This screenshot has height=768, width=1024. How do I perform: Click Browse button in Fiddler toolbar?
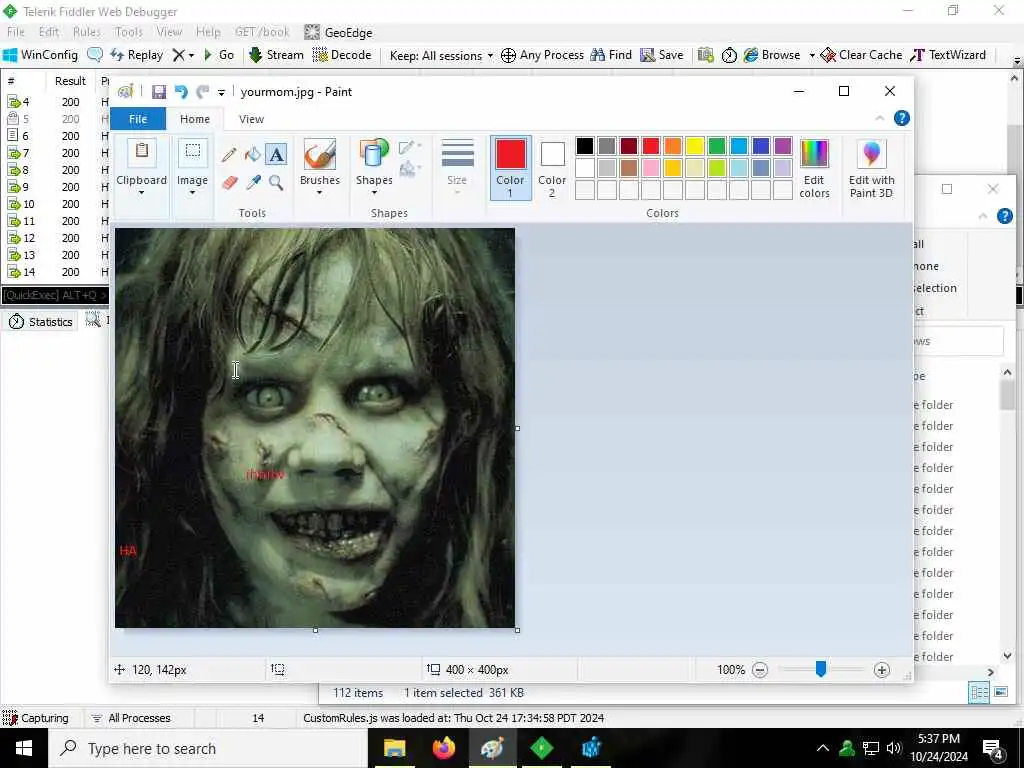point(772,55)
